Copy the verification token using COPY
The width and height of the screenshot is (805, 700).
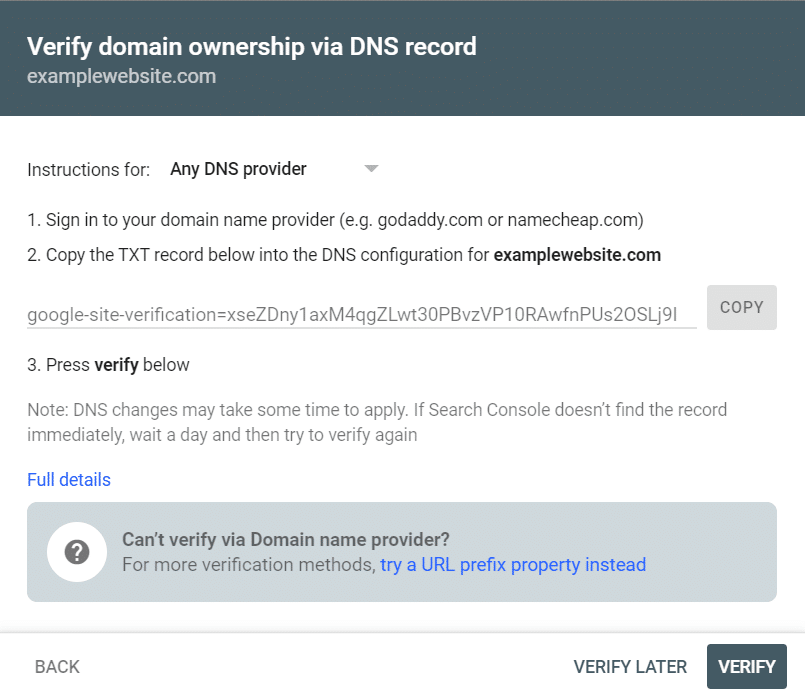click(741, 307)
